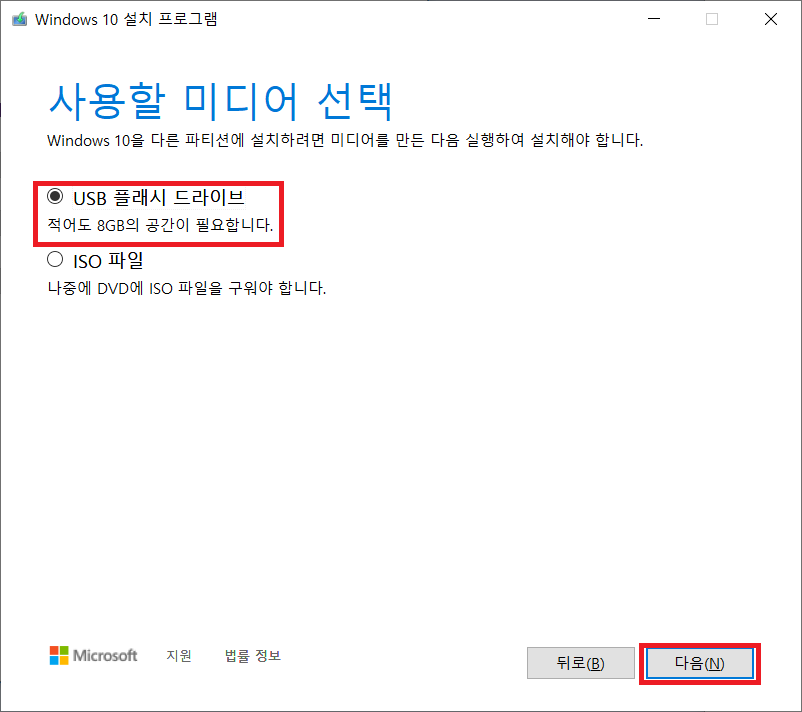Click the sentence starting Windows 10을 다른 파티션에
The height and width of the screenshot is (712, 802).
pos(345,140)
